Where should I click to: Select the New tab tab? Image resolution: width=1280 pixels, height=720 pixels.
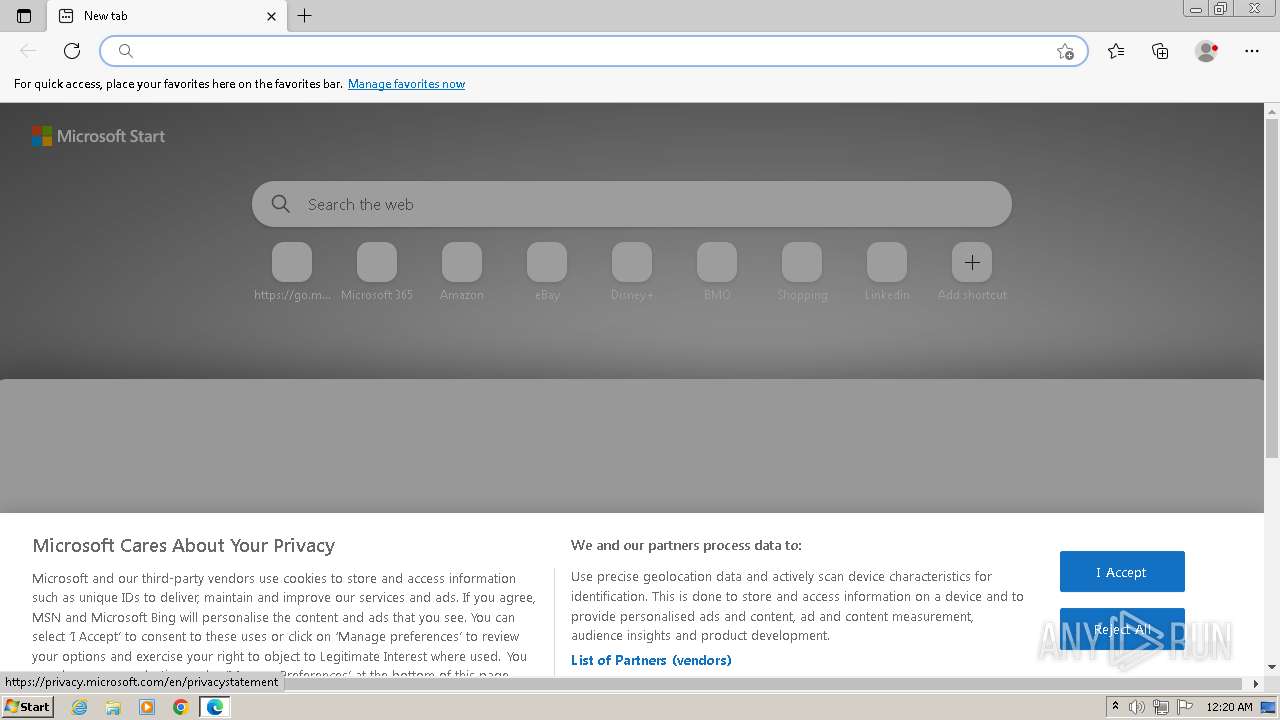pyautogui.click(x=168, y=16)
